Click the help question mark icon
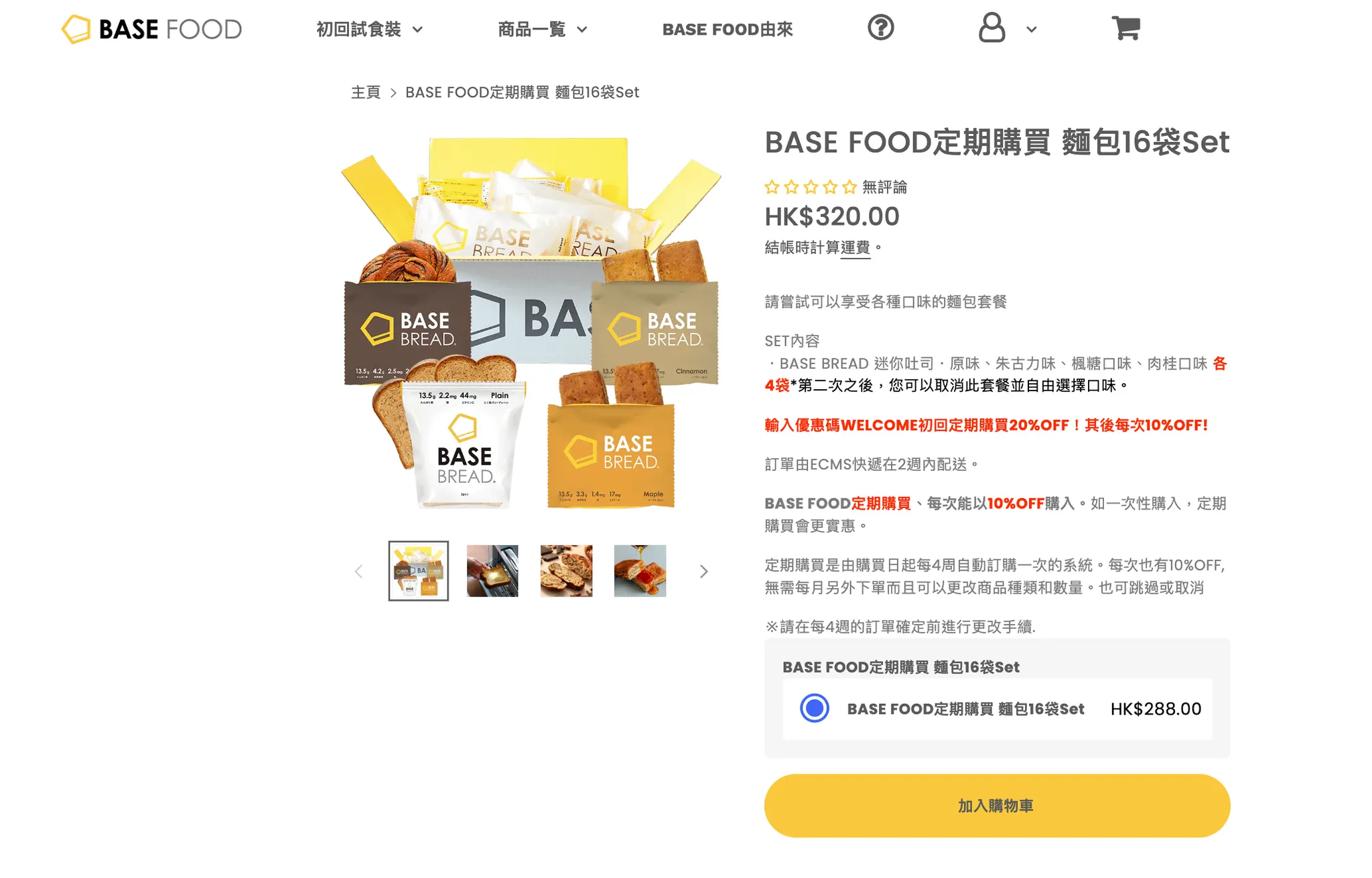This screenshot has width=1372, height=878. (881, 28)
